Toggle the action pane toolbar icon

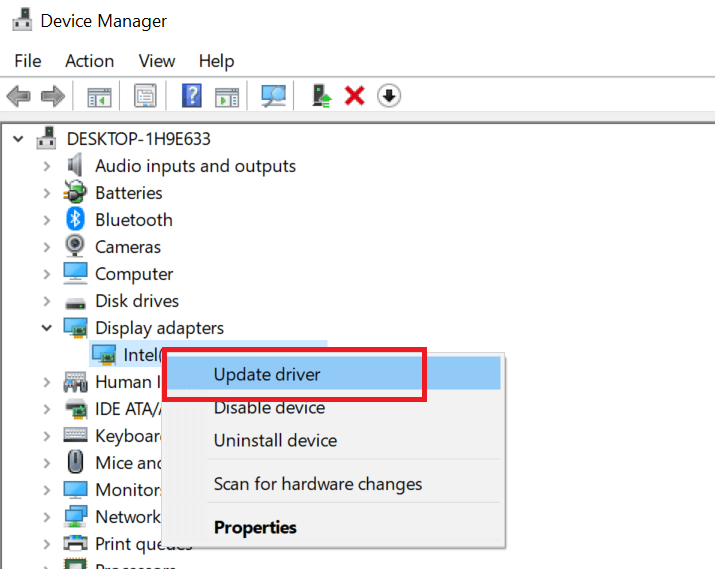coord(227,97)
